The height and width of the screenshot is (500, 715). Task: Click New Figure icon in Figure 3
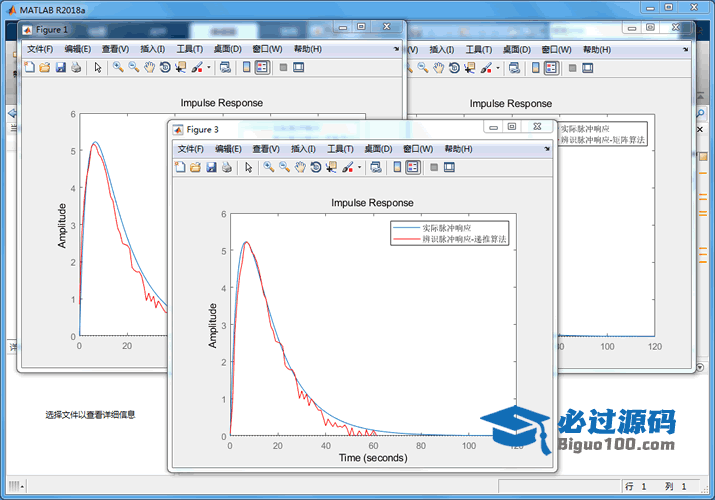pyautogui.click(x=180, y=167)
